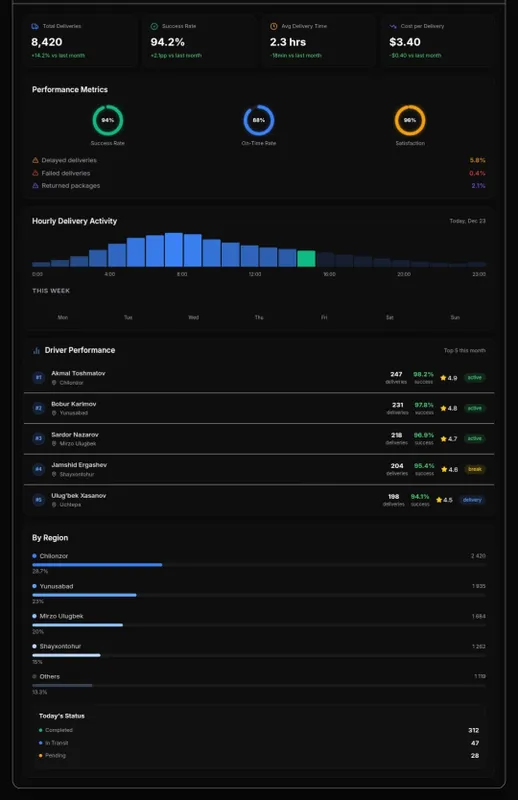The image size is (518, 800).
Task: Click the Shayxontohur region progress bar
Action: click(x=259, y=655)
